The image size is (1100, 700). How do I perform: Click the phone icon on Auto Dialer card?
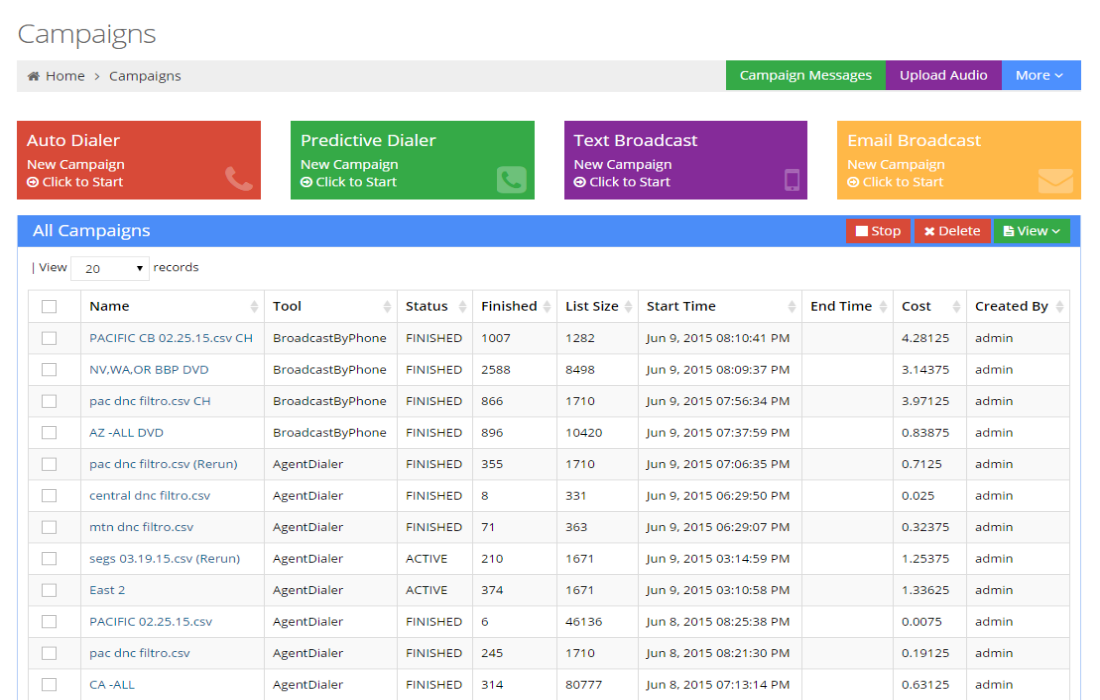coord(240,176)
